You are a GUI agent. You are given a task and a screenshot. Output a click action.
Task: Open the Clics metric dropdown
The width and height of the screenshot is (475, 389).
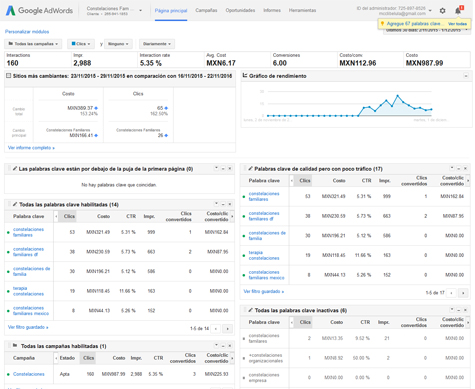(x=81, y=44)
